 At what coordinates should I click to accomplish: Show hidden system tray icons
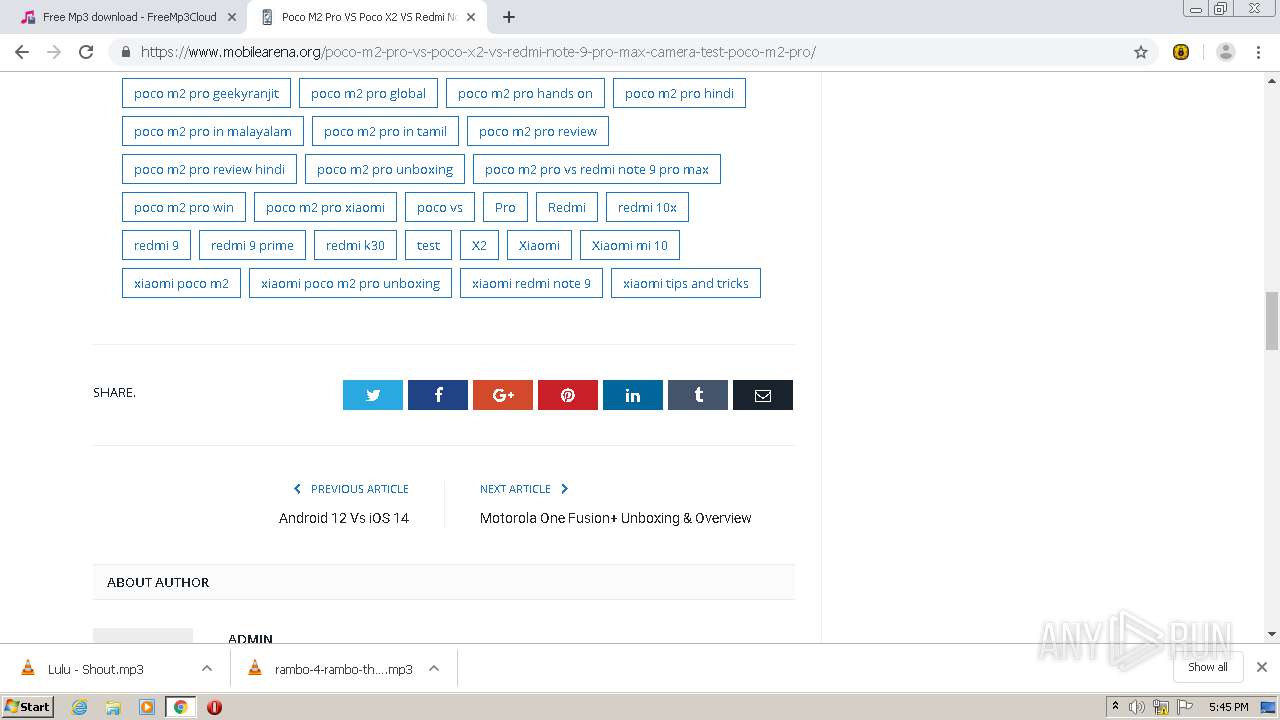1115,707
